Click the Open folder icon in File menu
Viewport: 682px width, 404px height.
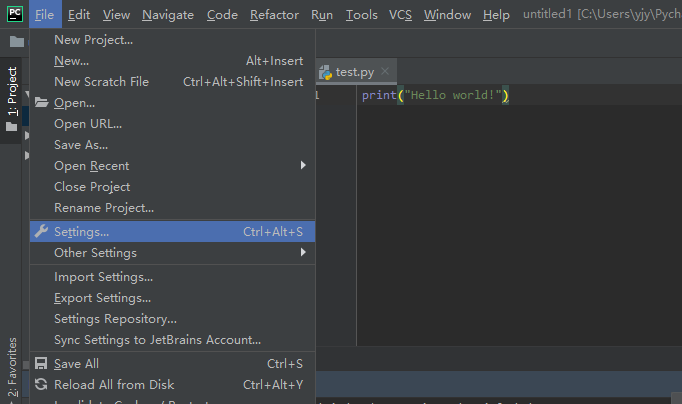41,103
